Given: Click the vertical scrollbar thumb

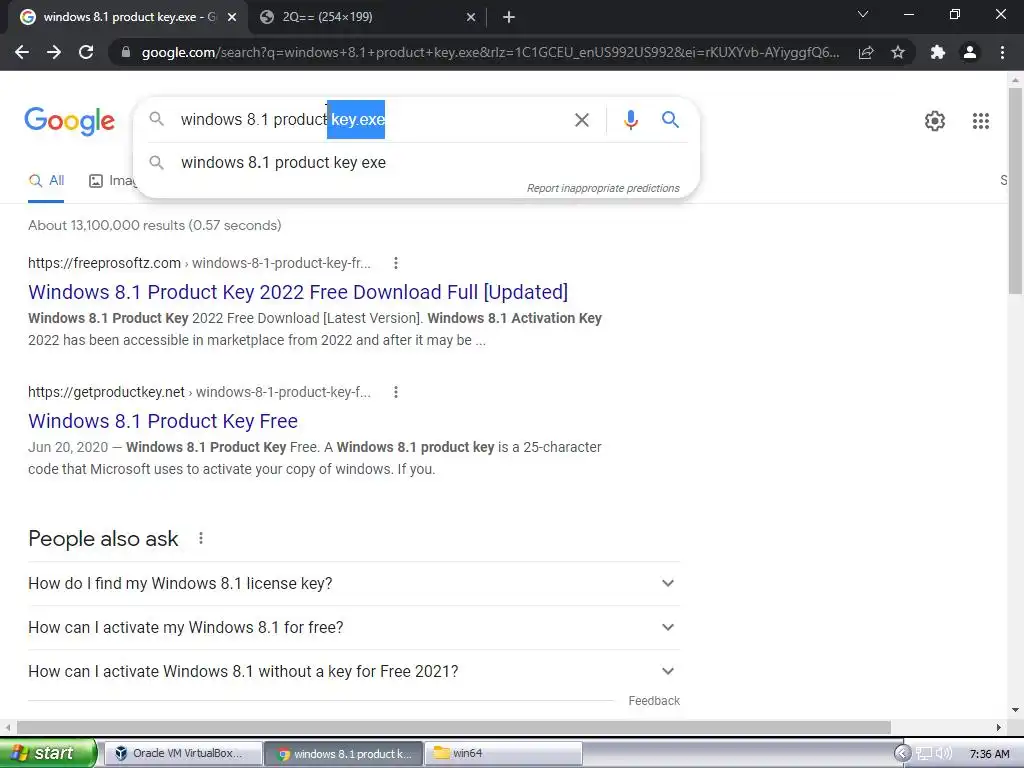Looking at the screenshot, I should pos(1016,189).
